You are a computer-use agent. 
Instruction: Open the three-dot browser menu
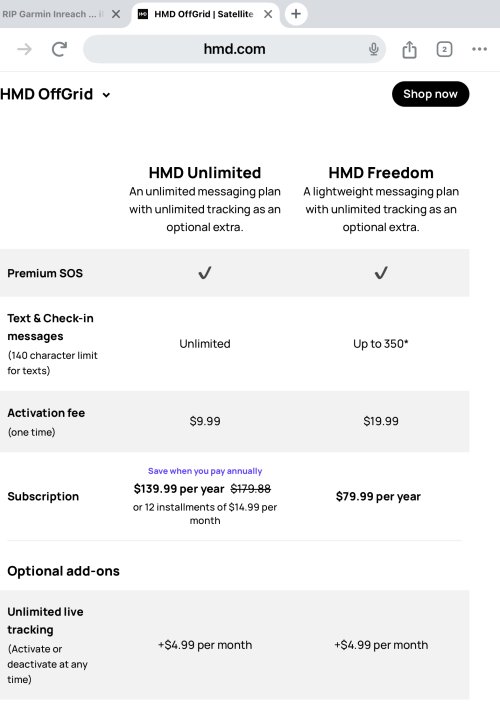coord(479,49)
